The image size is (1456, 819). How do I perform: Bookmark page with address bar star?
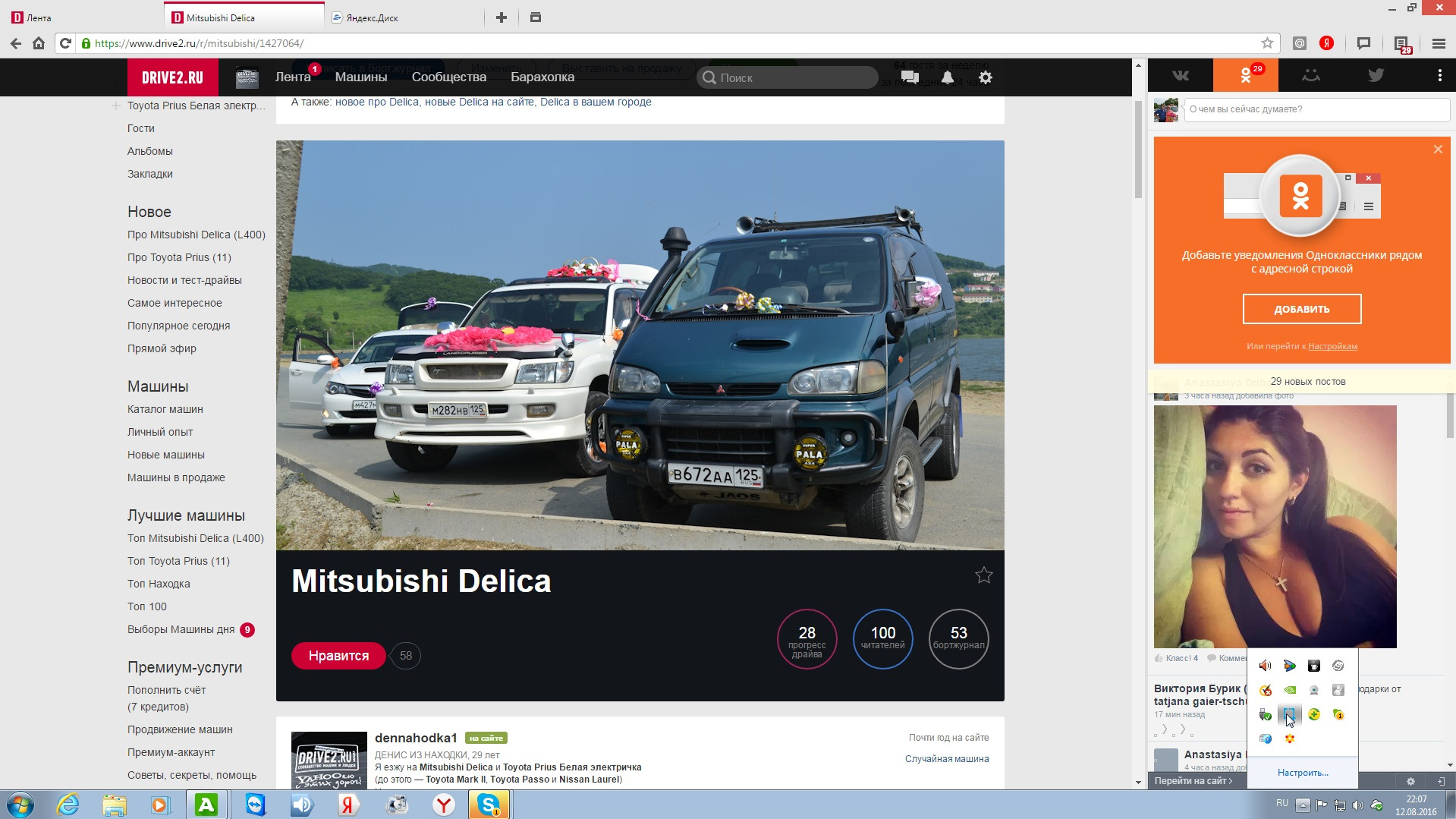(x=1267, y=43)
